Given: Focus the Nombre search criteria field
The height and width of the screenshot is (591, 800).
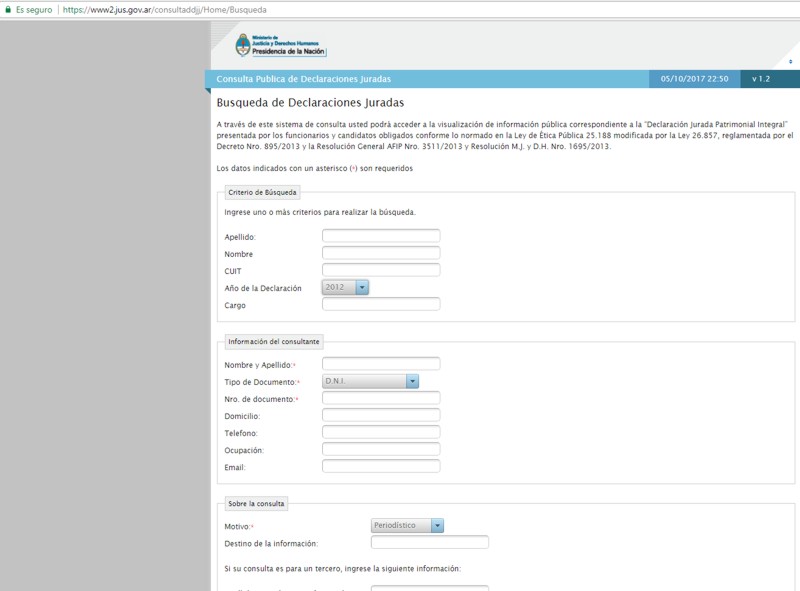Looking at the screenshot, I should pyautogui.click(x=381, y=253).
